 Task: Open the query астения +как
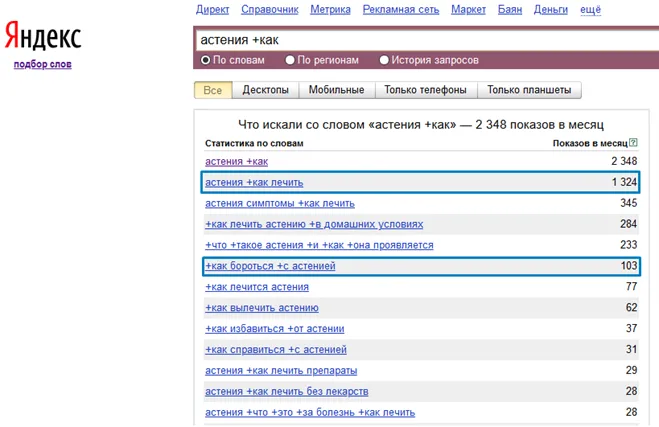(237, 161)
